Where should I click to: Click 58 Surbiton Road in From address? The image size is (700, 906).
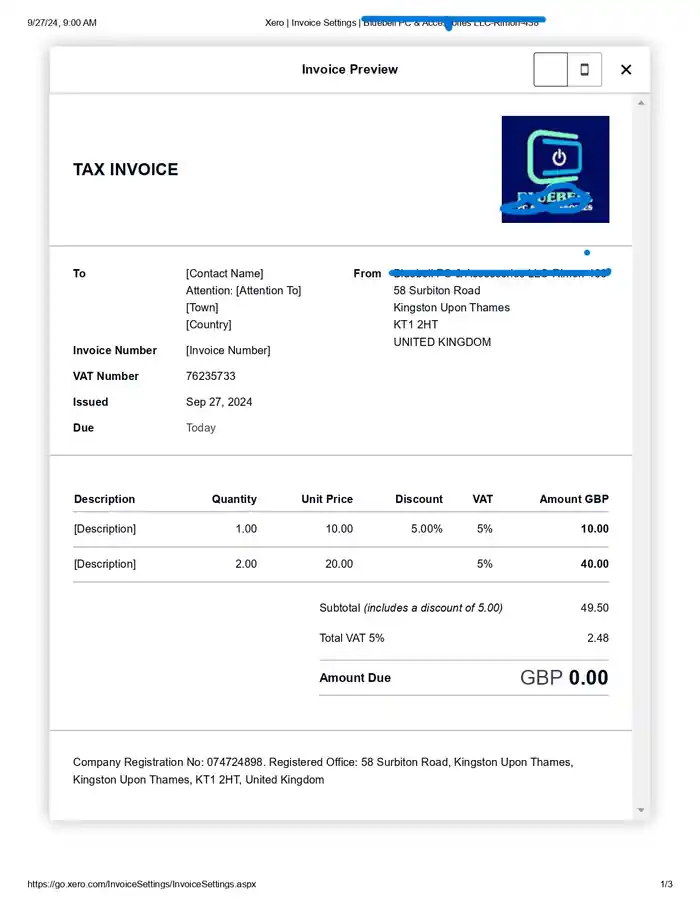[x=437, y=290]
